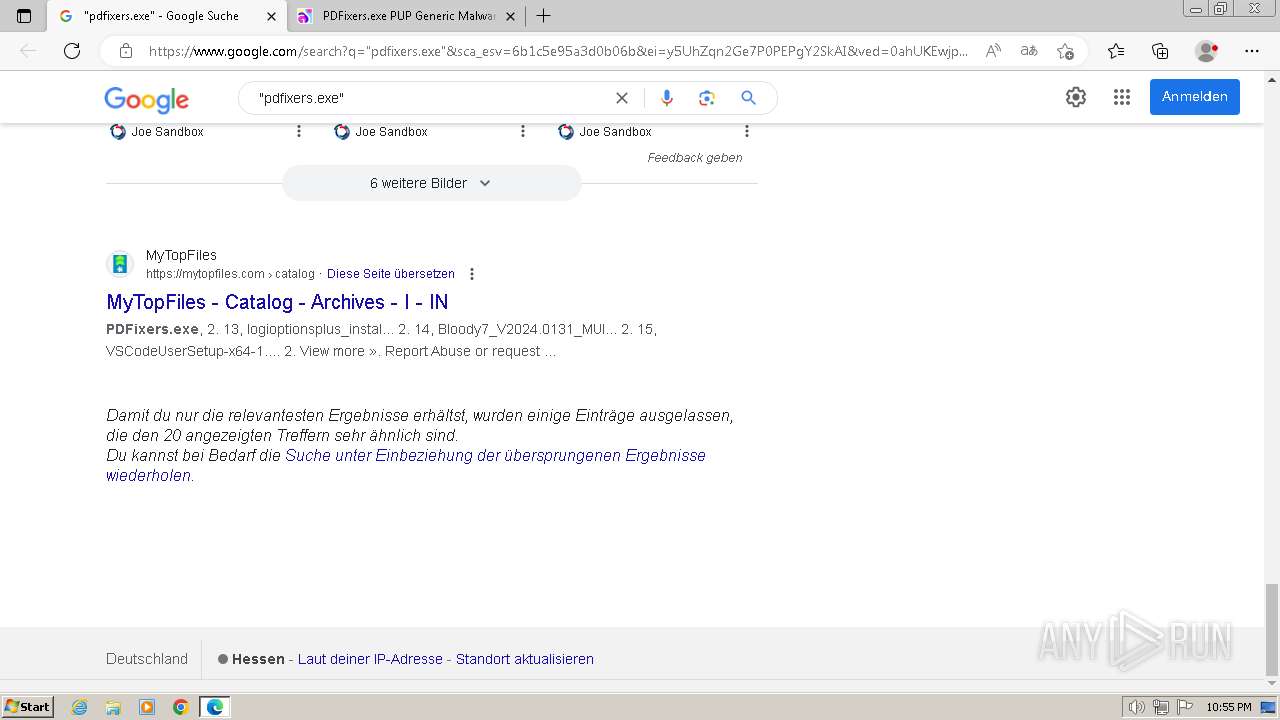This screenshot has height=720, width=1280.
Task: Open Action Center flag icon
Action: tap(1183, 707)
